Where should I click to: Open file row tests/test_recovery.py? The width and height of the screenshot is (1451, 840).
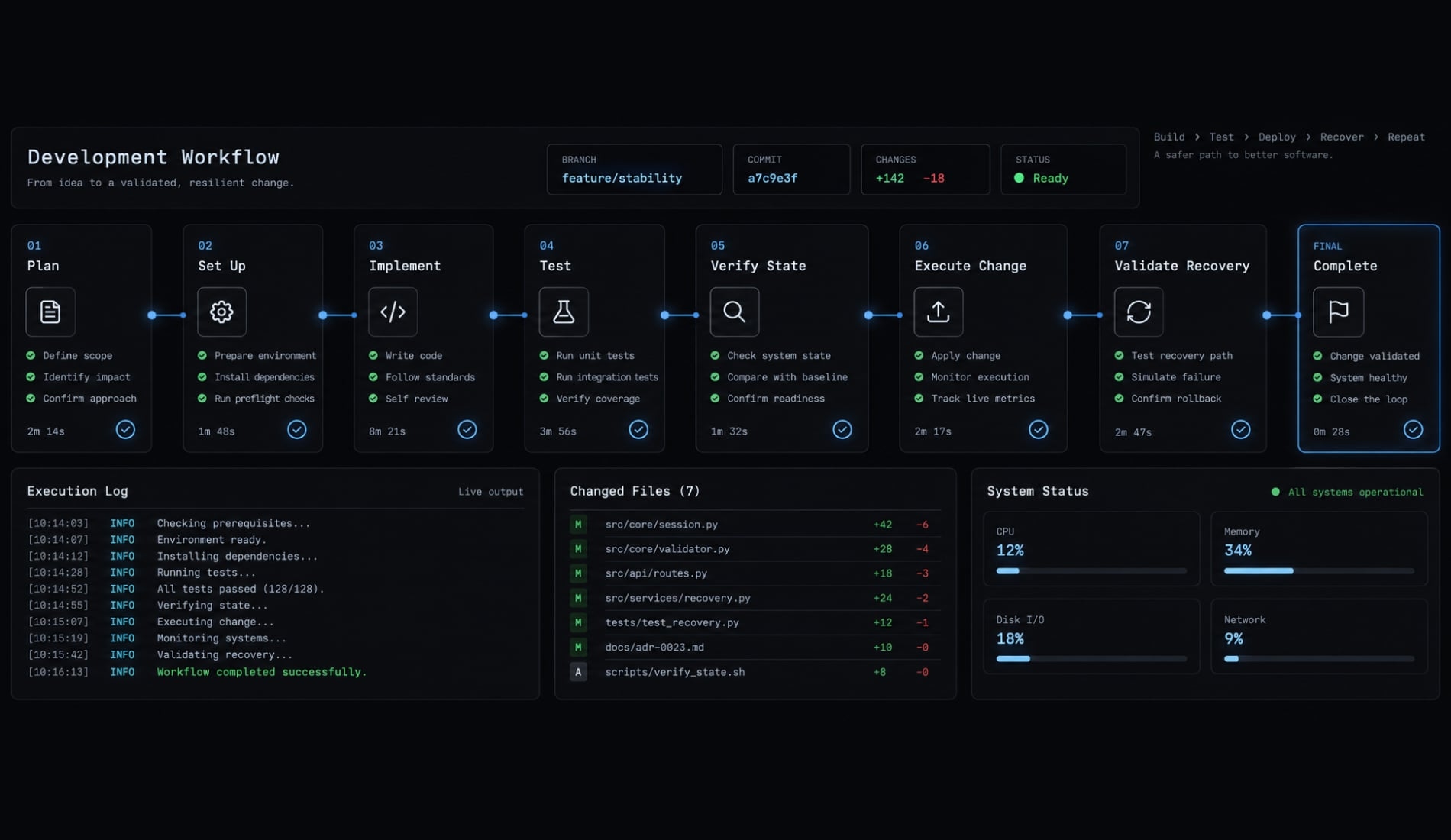pos(755,622)
